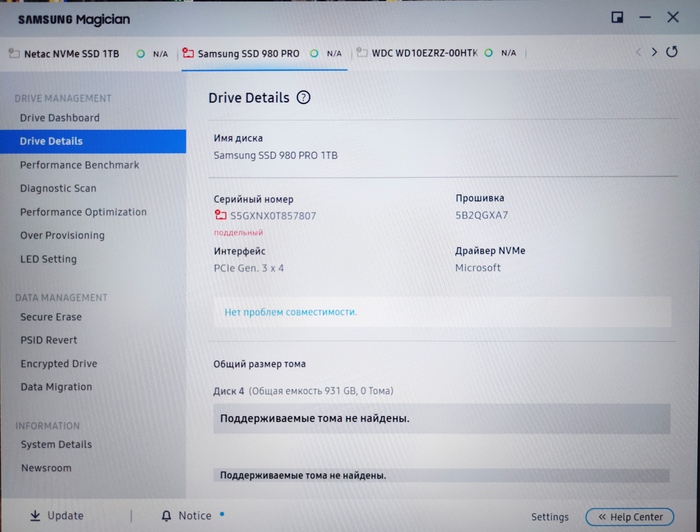Click the NVMe driver value Microsoft
The height and width of the screenshot is (532, 700).
[x=478, y=268]
